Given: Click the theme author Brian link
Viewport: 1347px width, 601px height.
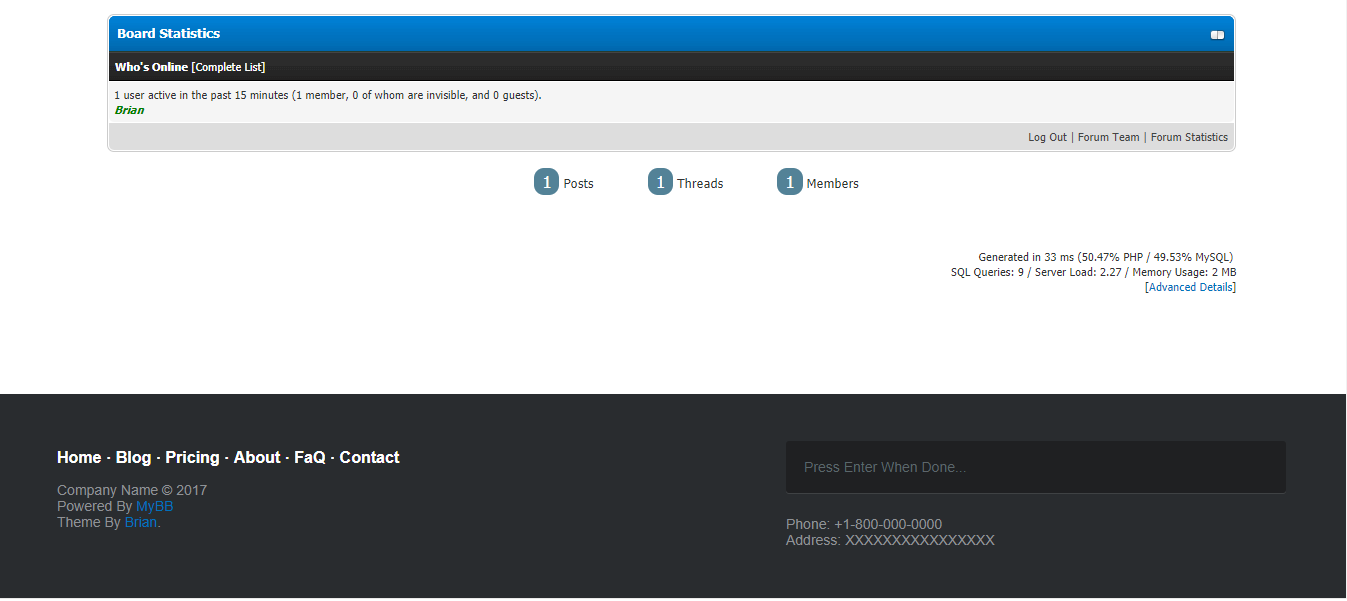Looking at the screenshot, I should (x=140, y=522).
